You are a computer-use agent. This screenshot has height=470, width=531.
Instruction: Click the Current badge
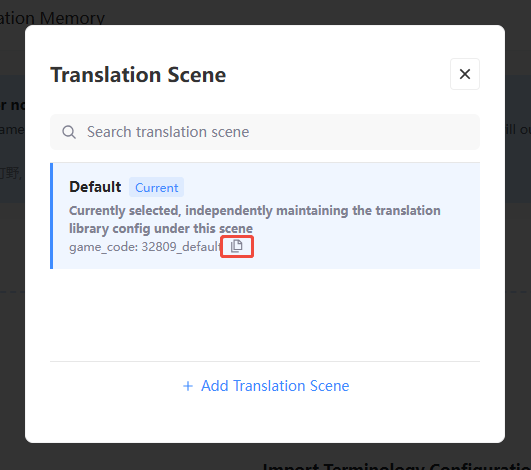coord(156,187)
